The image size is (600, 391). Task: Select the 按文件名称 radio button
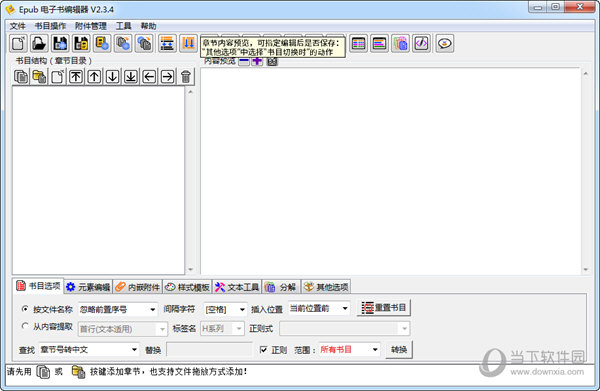(25, 308)
